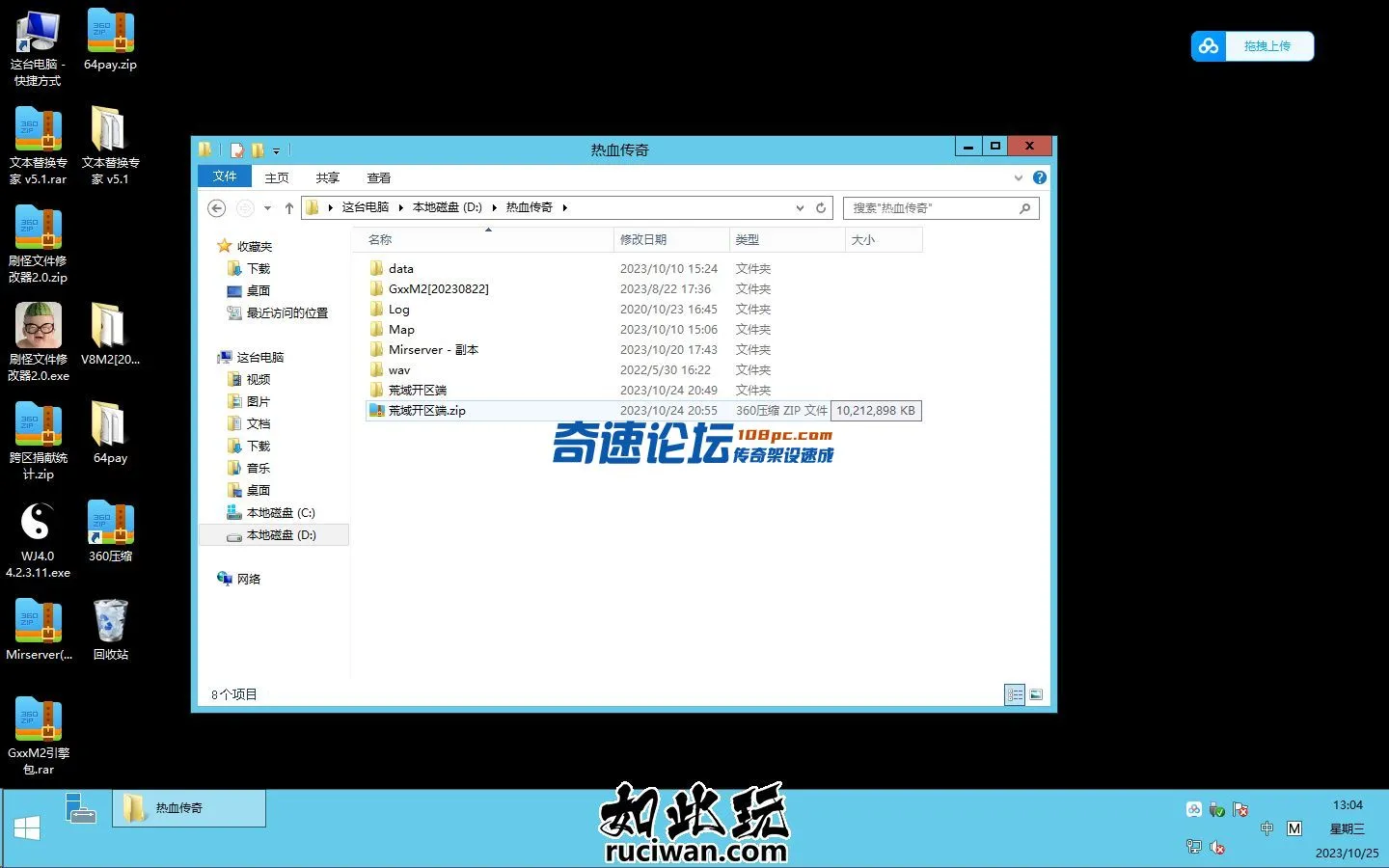Open 图片 in navigation pane
1389x868 pixels.
point(249,402)
